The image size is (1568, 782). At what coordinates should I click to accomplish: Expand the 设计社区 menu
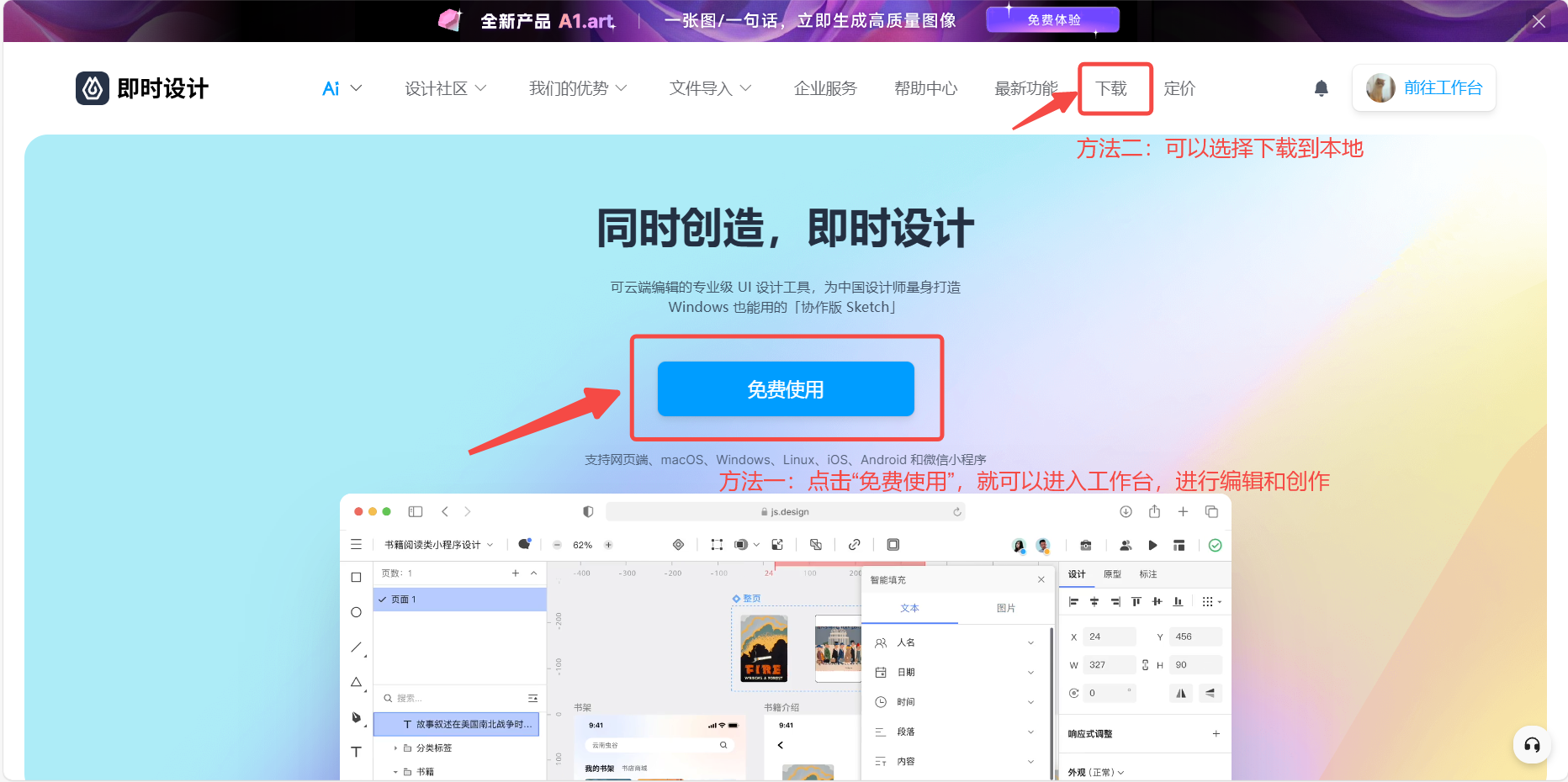(445, 88)
